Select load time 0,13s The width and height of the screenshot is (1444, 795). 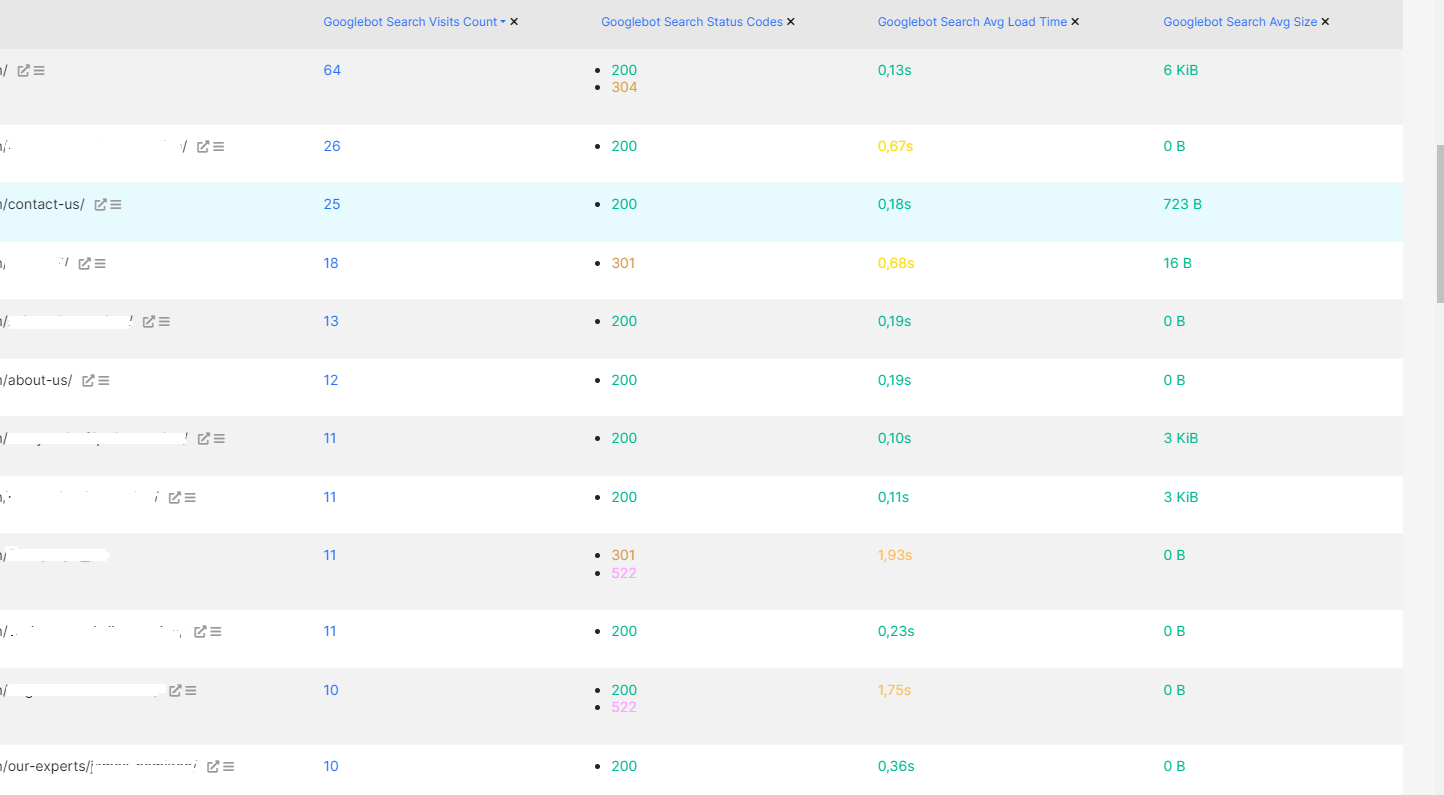[895, 71]
